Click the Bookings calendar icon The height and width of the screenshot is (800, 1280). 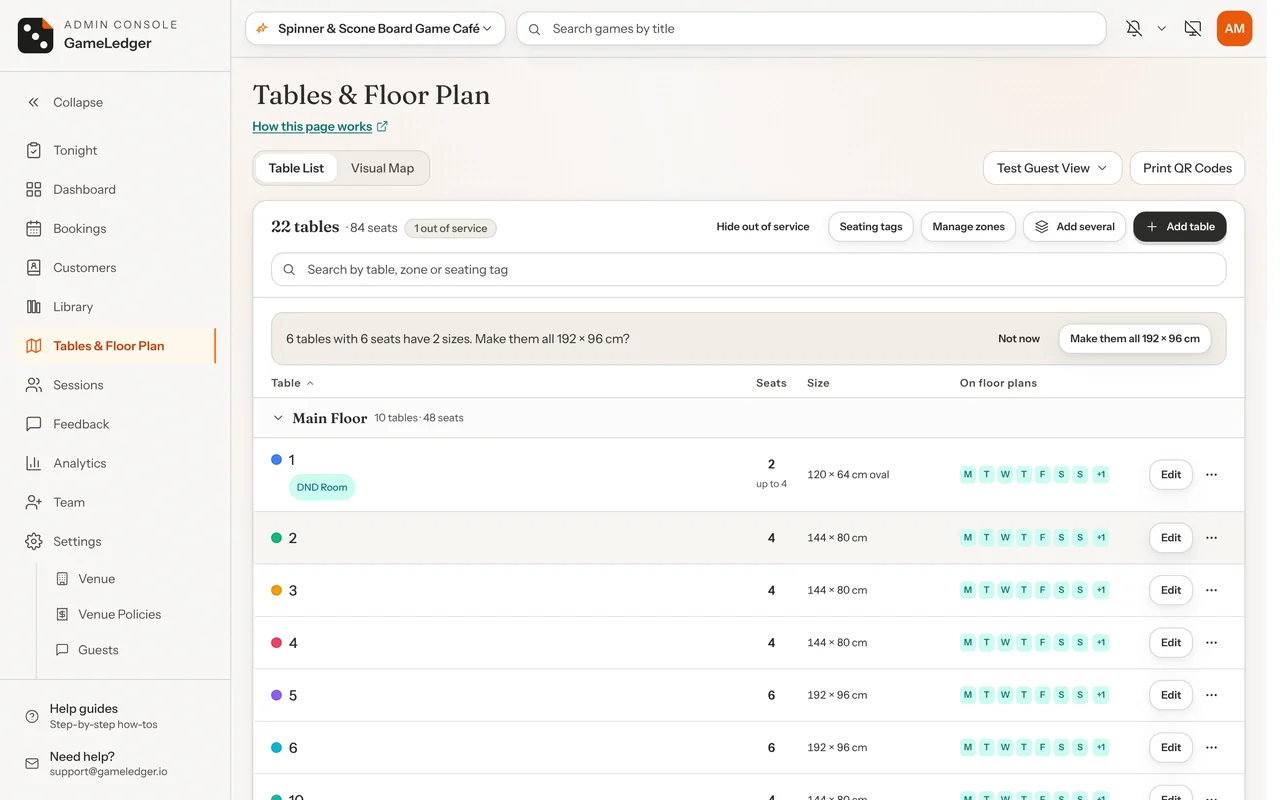click(34, 228)
